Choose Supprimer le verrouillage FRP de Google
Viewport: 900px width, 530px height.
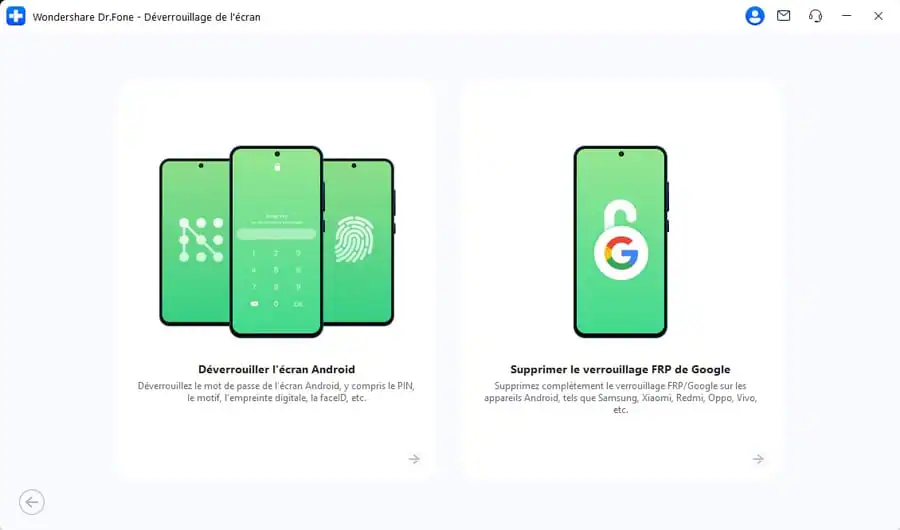(x=620, y=369)
